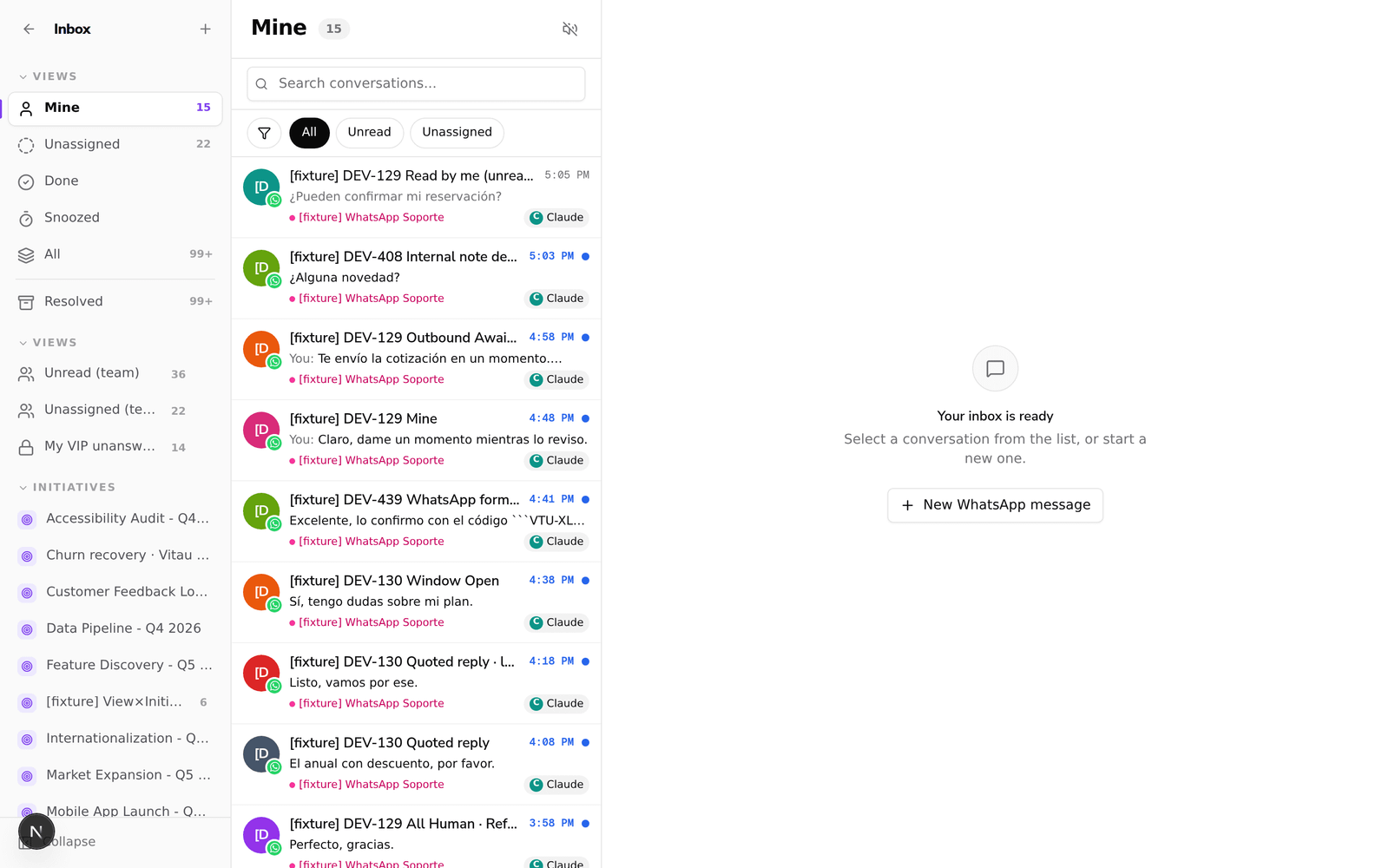Screen dimensions: 1389x868
Task: Open Customer Feedback Lo... initiative
Action: click(115, 592)
